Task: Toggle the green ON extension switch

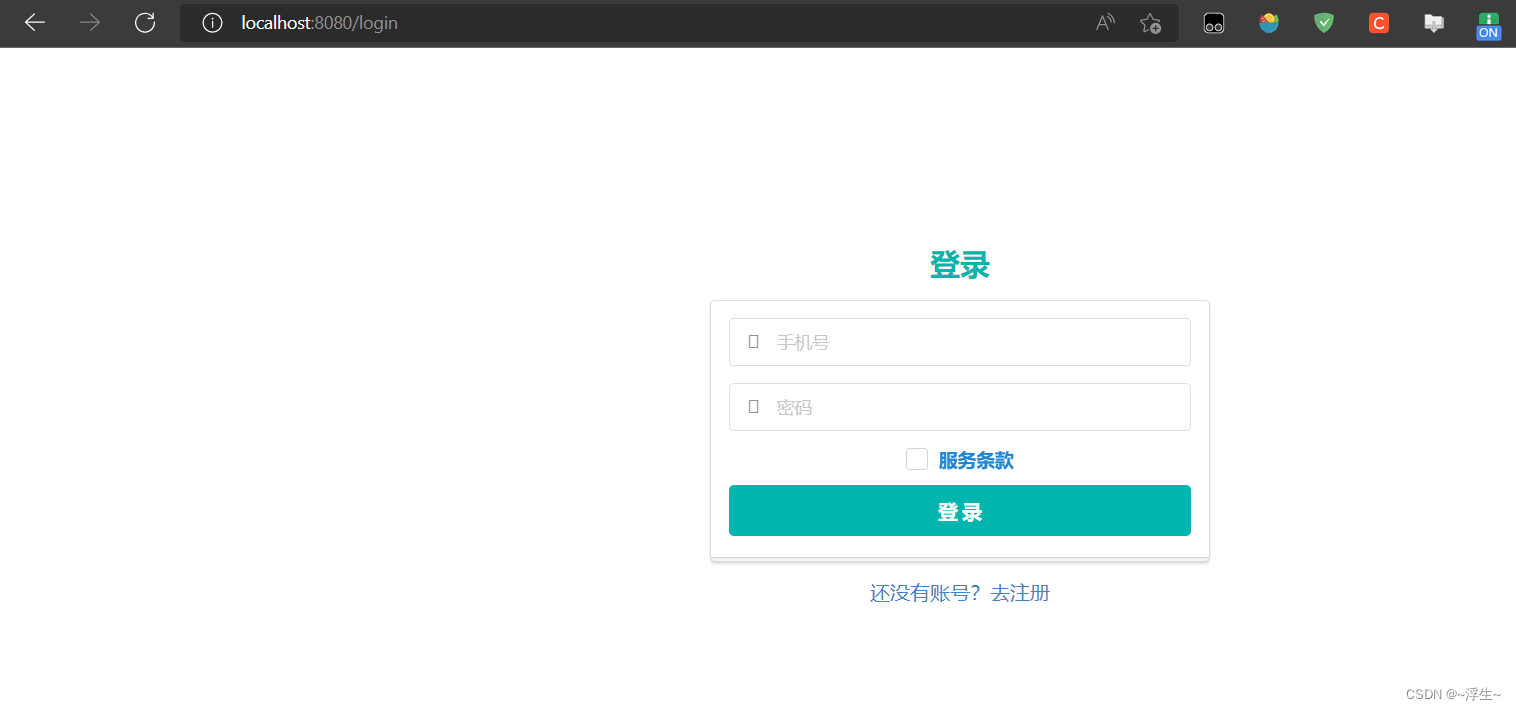Action: 1488,22
